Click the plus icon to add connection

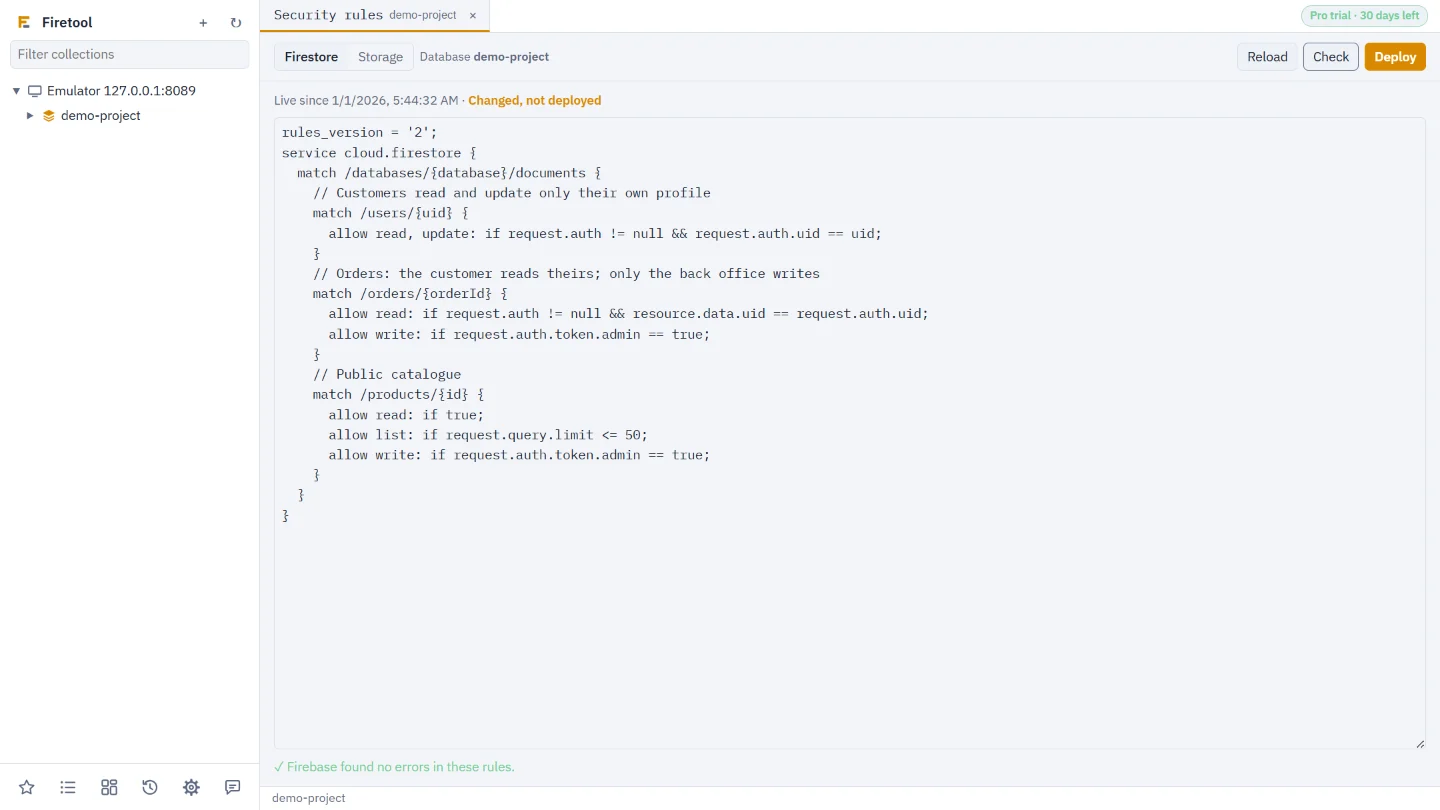coord(203,22)
